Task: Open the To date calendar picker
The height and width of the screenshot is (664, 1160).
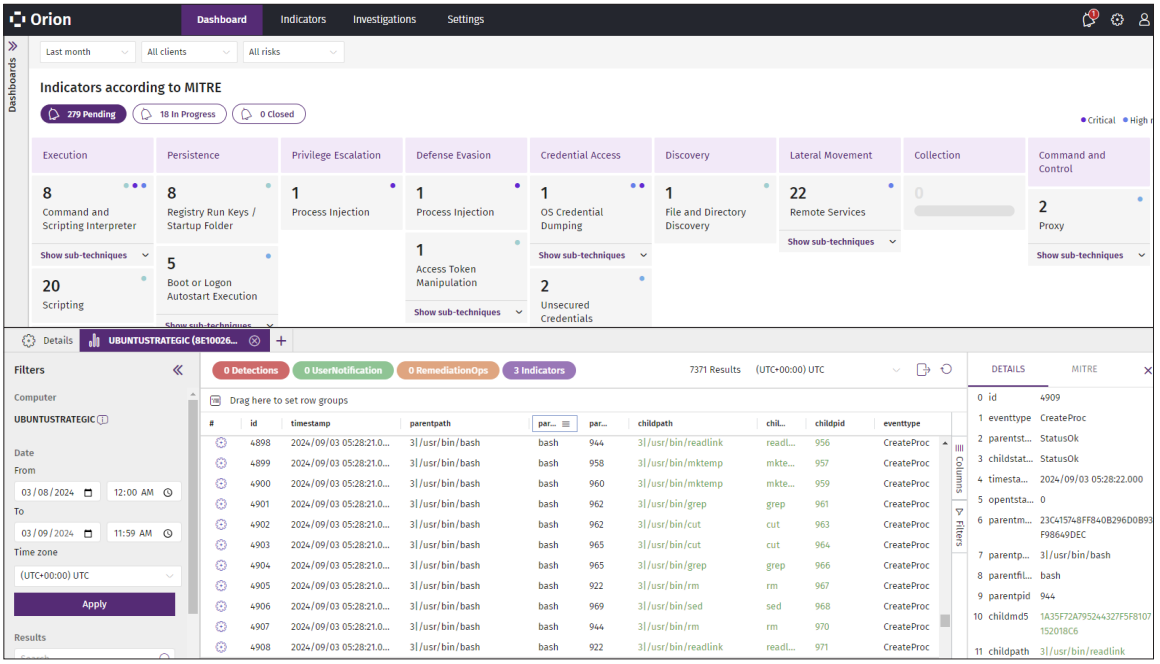Action: (x=88, y=533)
